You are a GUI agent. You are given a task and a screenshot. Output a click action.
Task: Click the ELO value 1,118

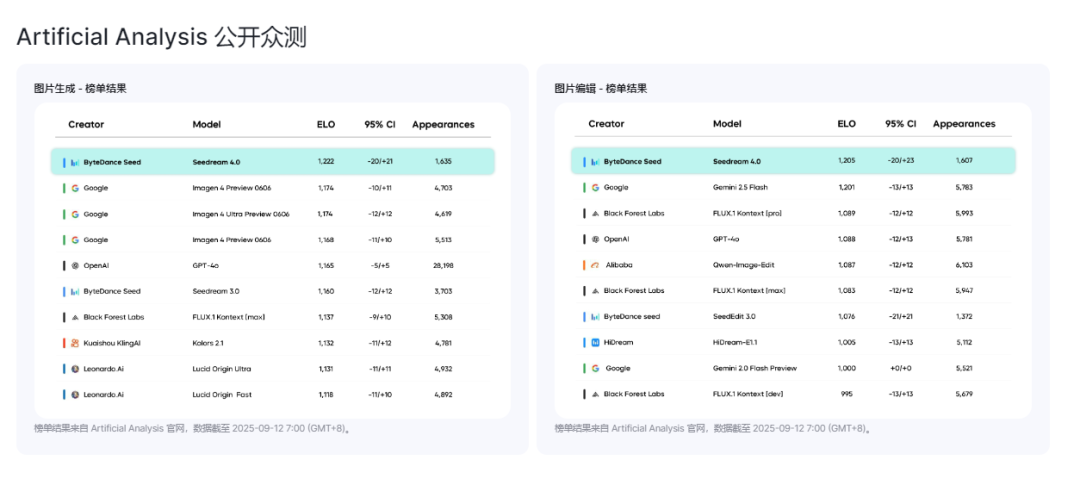pyautogui.click(x=326, y=395)
